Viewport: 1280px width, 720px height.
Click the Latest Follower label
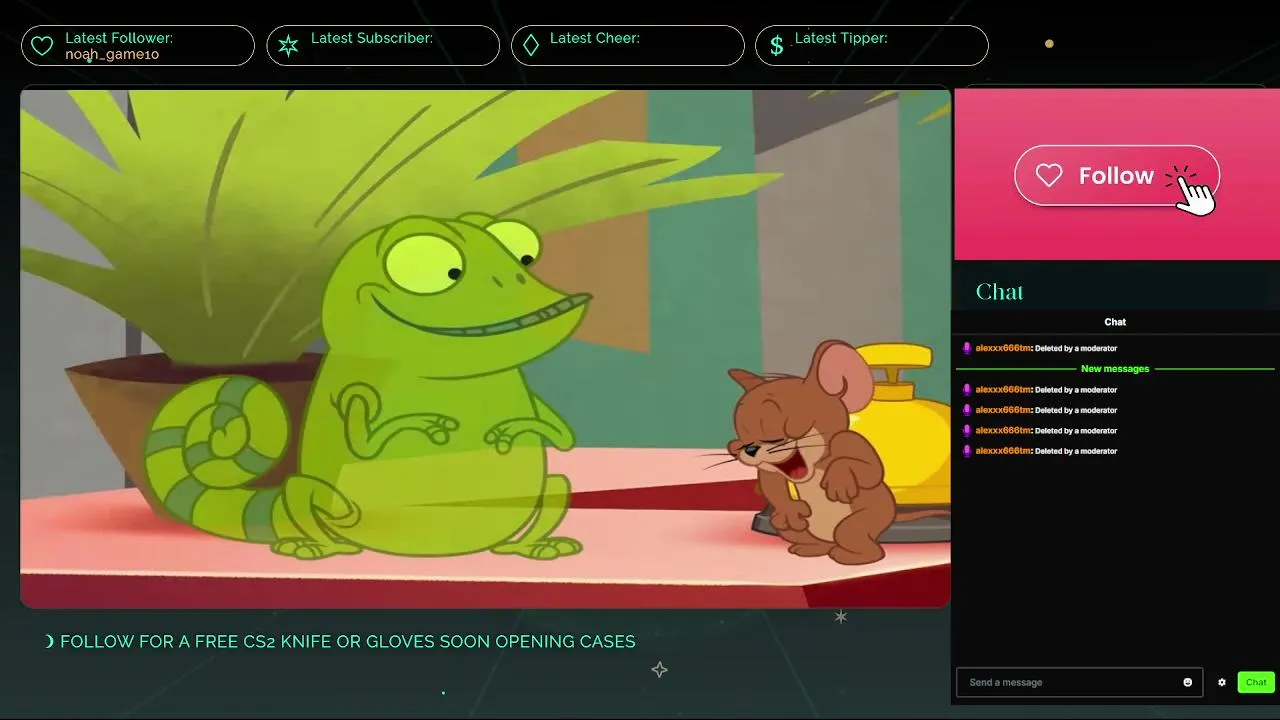click(x=119, y=38)
